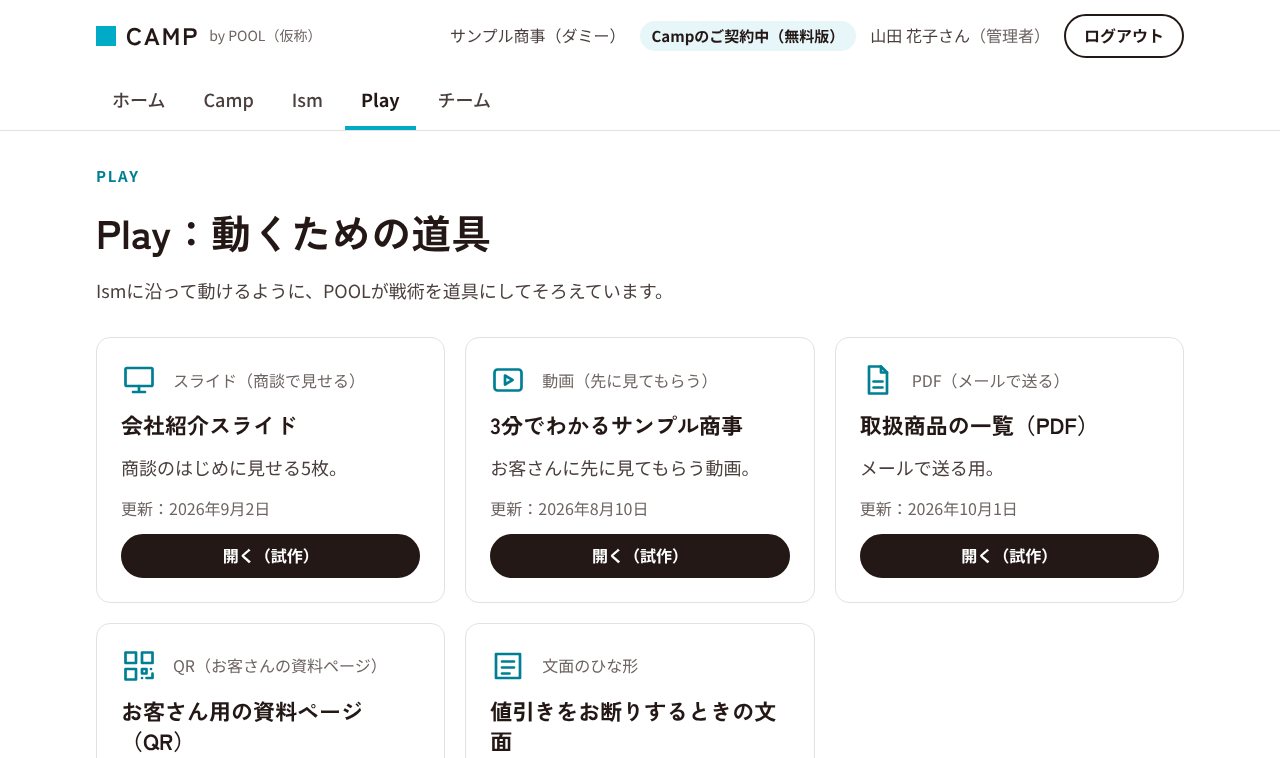Click the PDF document icon on 取扱商品の一覧 card
The width and height of the screenshot is (1280, 758).
(877, 380)
